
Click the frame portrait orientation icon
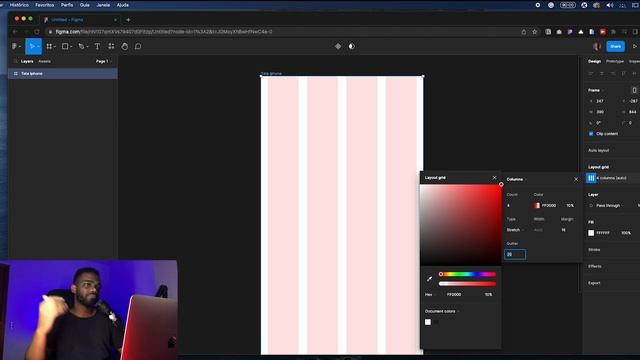point(634,90)
